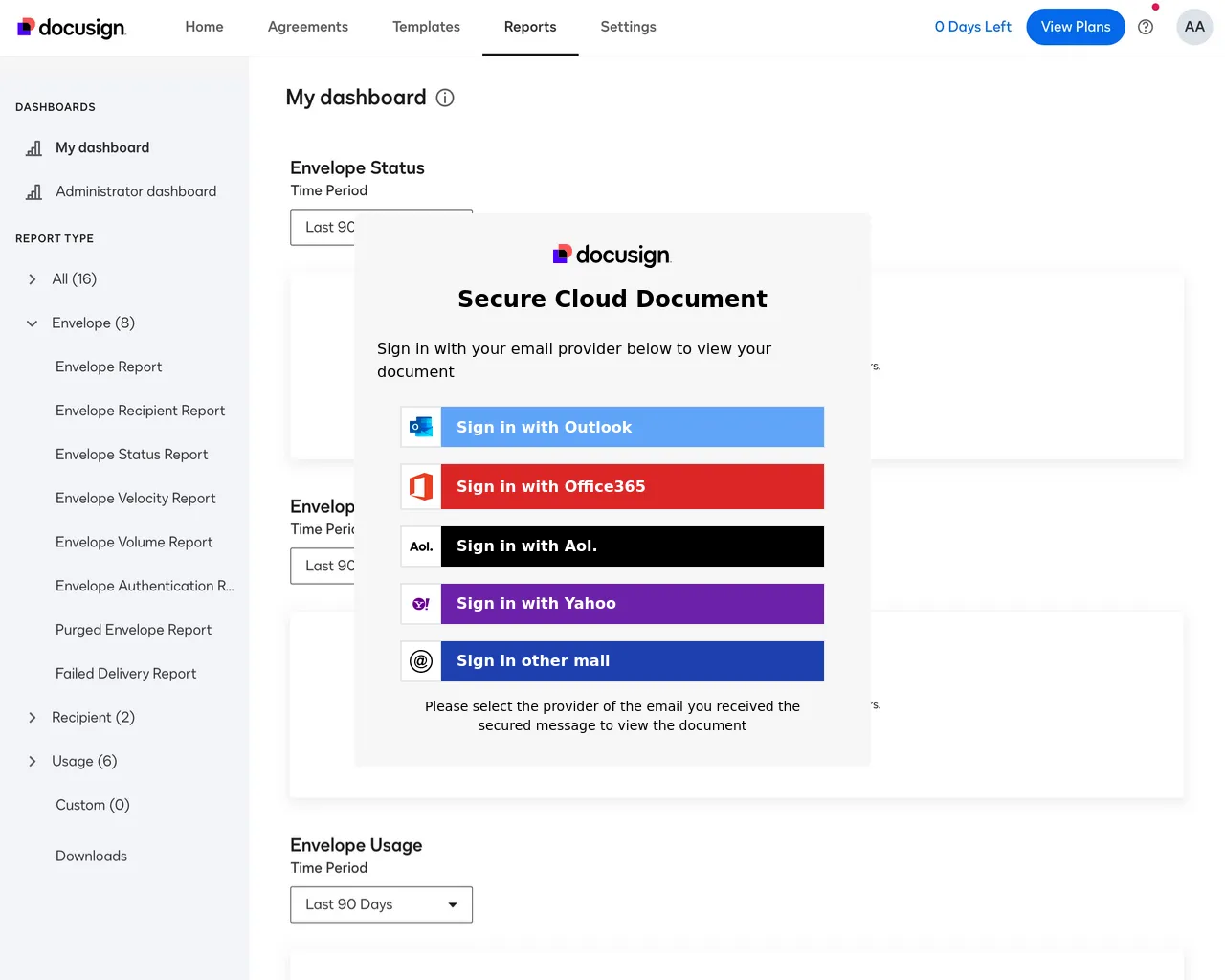This screenshot has width=1225, height=980.
Task: Open the Envelope Authentication Report
Action: [145, 587]
